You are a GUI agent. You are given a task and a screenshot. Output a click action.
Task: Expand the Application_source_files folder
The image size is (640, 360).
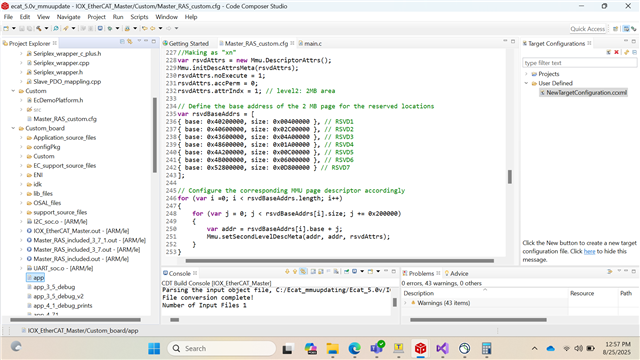pos(21,138)
